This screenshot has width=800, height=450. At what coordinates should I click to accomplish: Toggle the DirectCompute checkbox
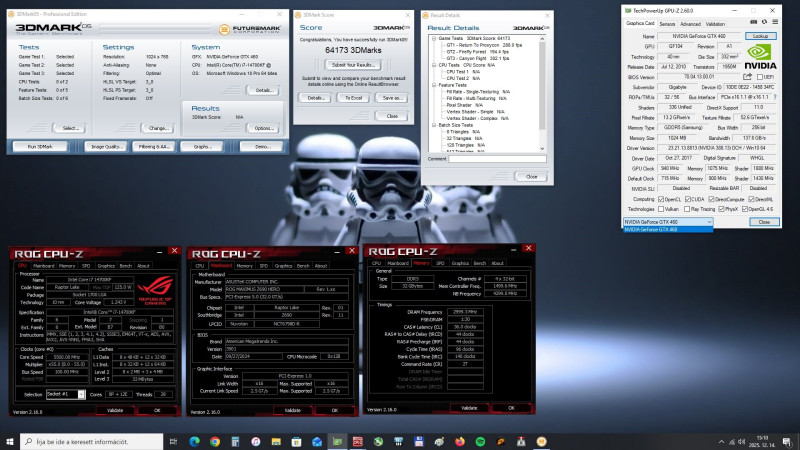coord(711,199)
